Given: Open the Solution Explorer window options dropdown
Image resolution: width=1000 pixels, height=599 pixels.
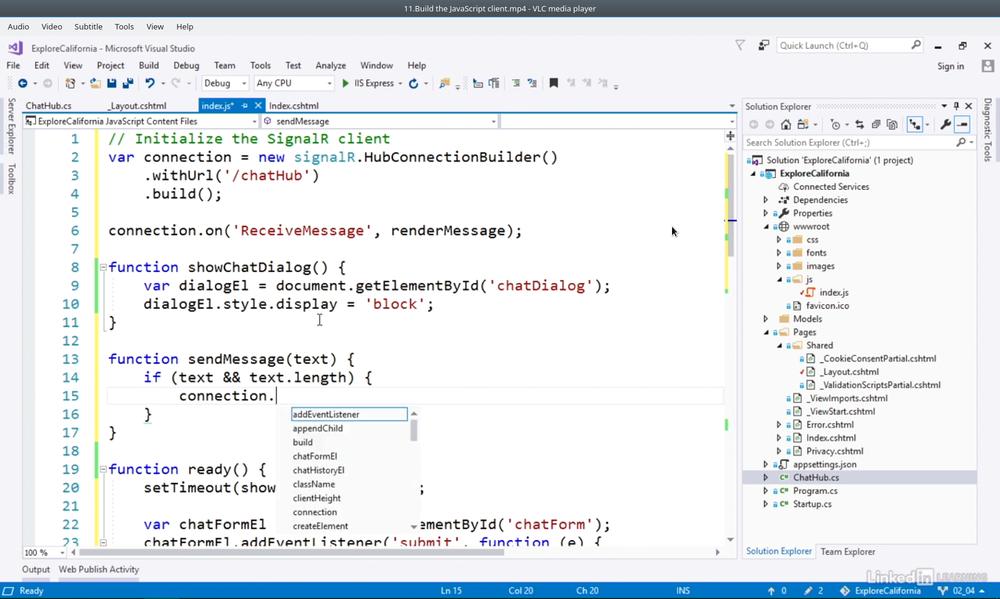Looking at the screenshot, I should pos(944,106).
